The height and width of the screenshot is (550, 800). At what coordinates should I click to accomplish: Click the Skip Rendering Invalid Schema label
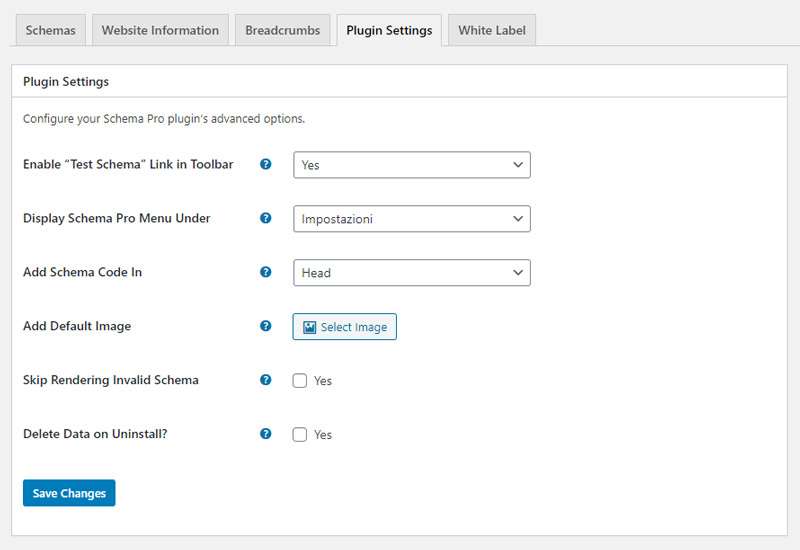(x=111, y=380)
